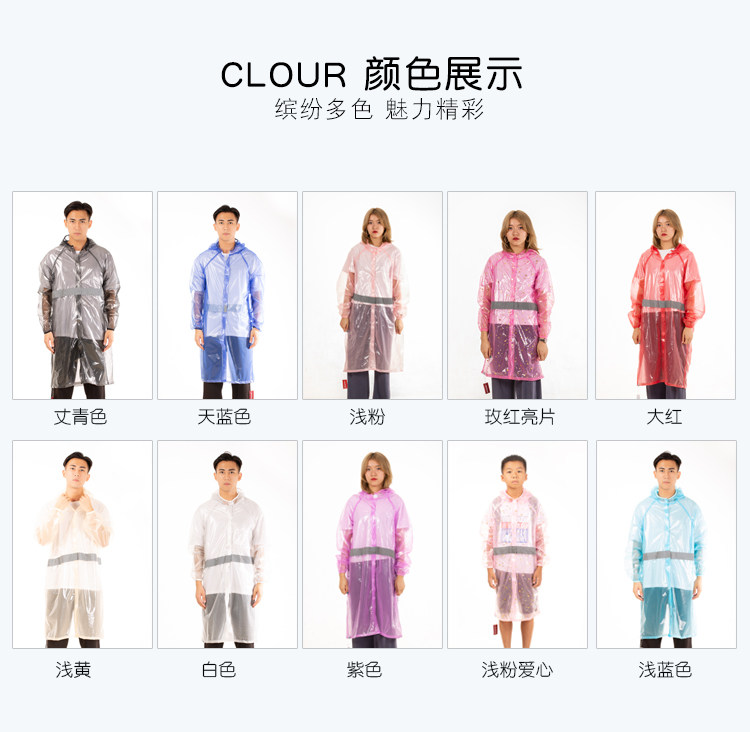Image resolution: width=750 pixels, height=732 pixels.
Task: Select the 丈青色 gray raincoat thumbnail
Action: 82,295
